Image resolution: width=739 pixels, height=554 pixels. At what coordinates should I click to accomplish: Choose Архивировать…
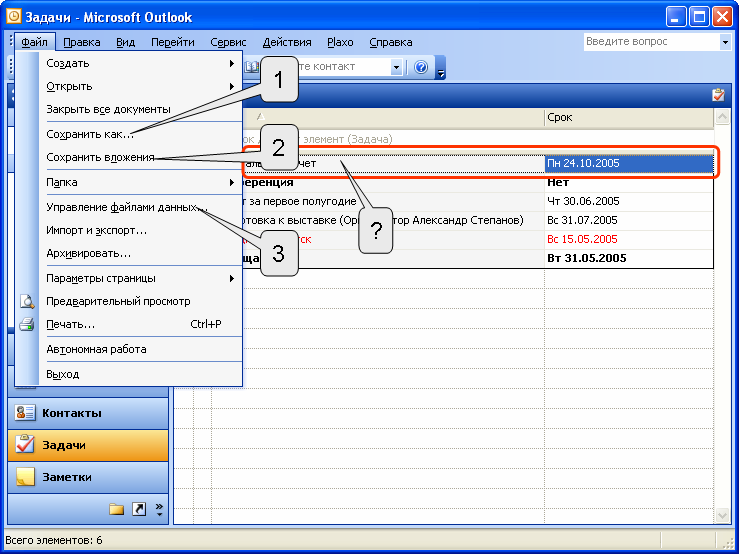click(x=140, y=254)
